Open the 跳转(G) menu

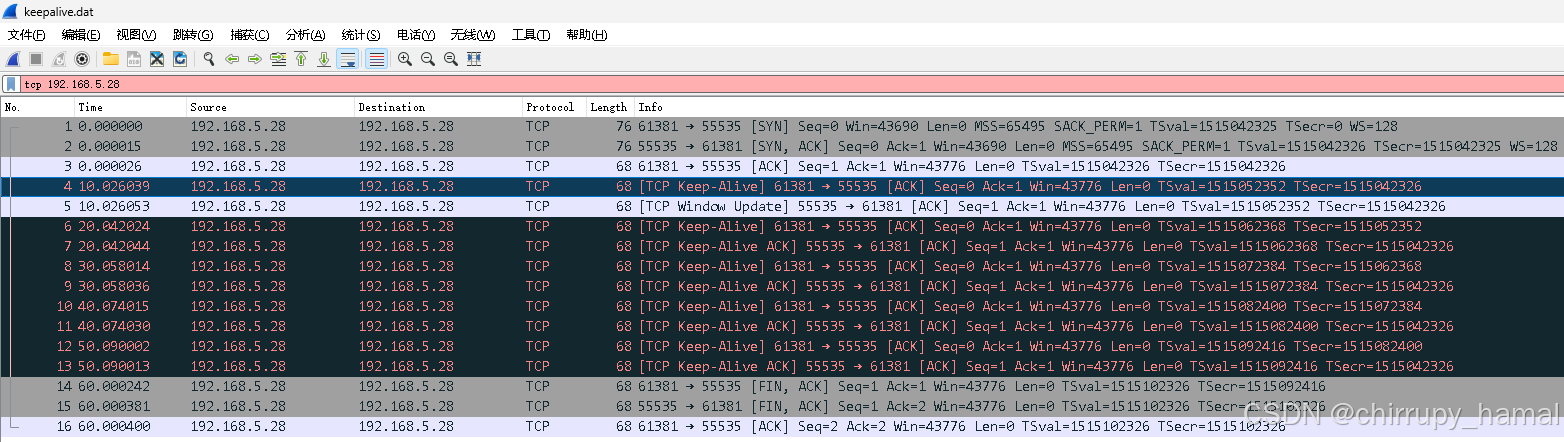[x=193, y=35]
